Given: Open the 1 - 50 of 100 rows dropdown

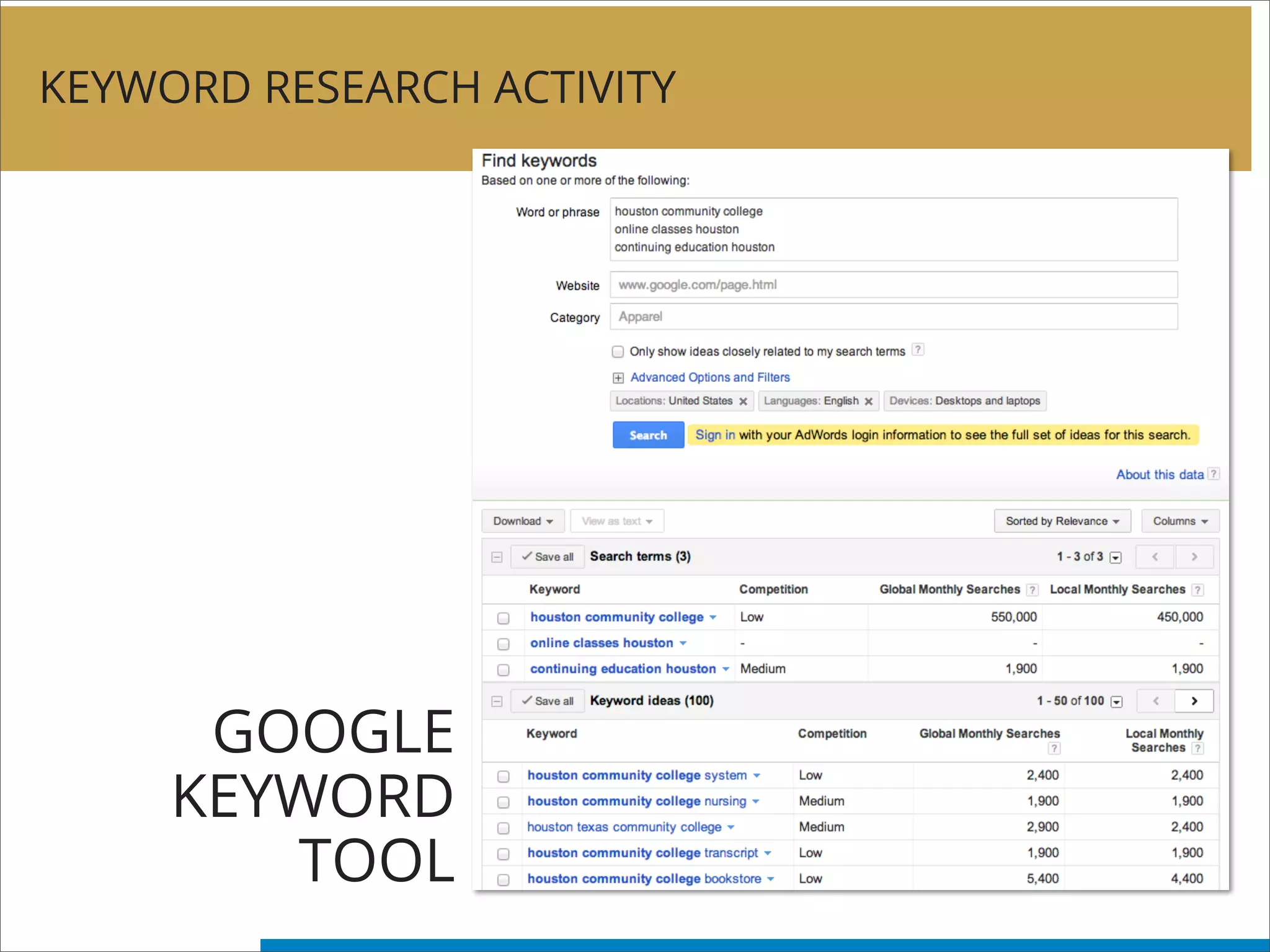Looking at the screenshot, I should coord(1116,702).
